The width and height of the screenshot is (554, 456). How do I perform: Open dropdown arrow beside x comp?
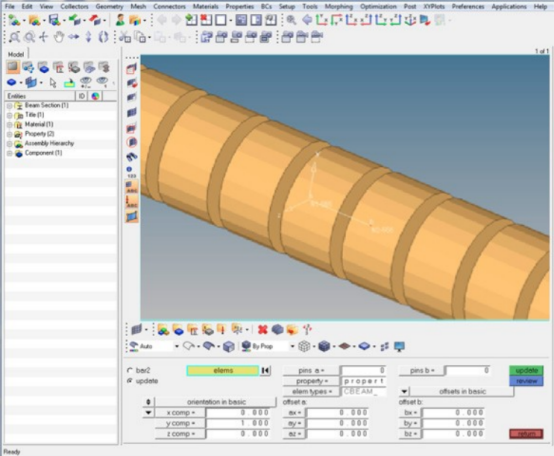click(x=148, y=413)
